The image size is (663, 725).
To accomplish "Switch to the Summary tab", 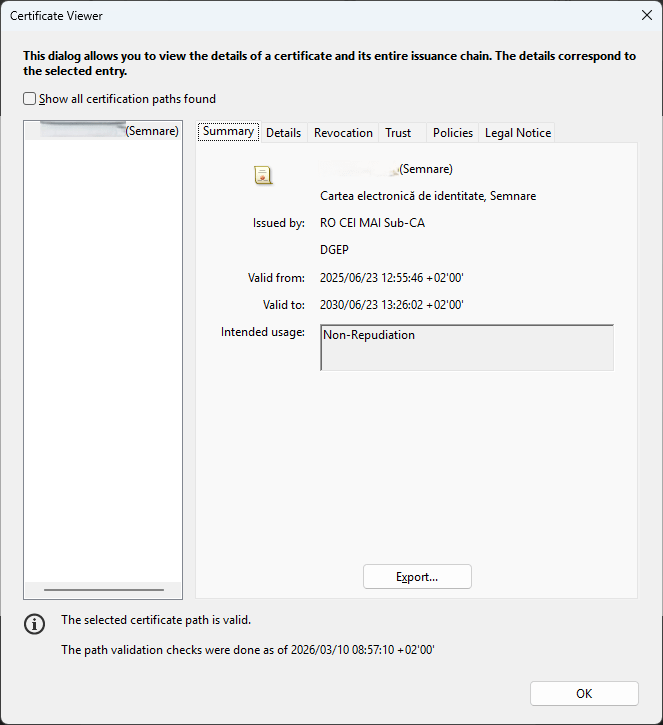I will [x=228, y=132].
